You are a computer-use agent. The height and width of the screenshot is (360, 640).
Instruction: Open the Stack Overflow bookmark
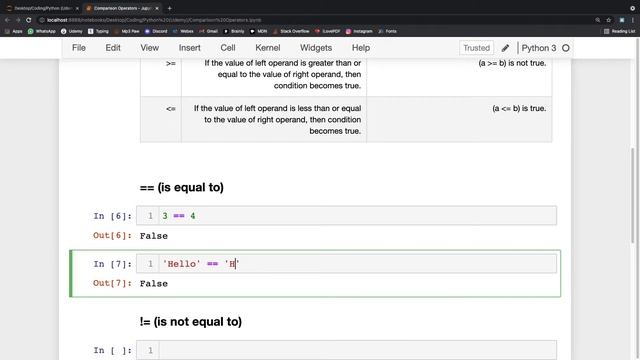[x=291, y=31]
